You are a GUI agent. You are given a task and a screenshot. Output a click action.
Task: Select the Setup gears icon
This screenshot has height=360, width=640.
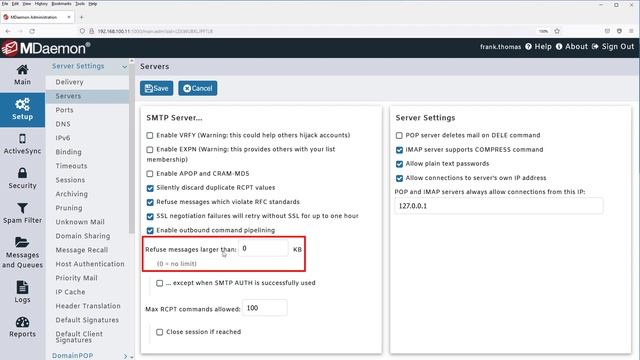(22, 104)
